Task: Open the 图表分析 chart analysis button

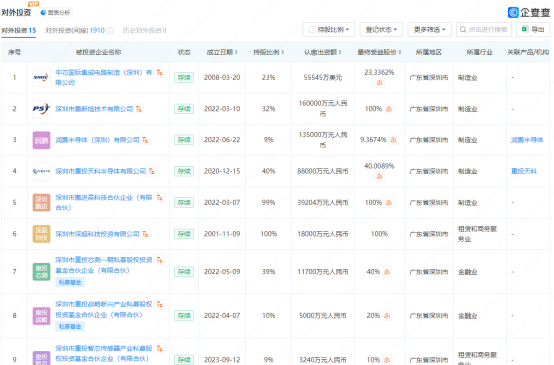Action: (x=55, y=13)
